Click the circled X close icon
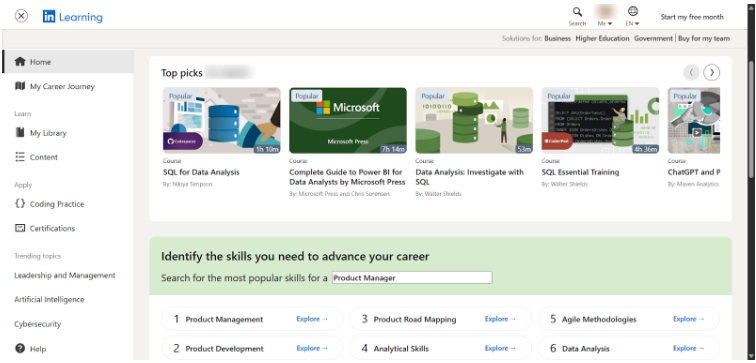Screen dimensions: 756x363 tap(21, 16)
